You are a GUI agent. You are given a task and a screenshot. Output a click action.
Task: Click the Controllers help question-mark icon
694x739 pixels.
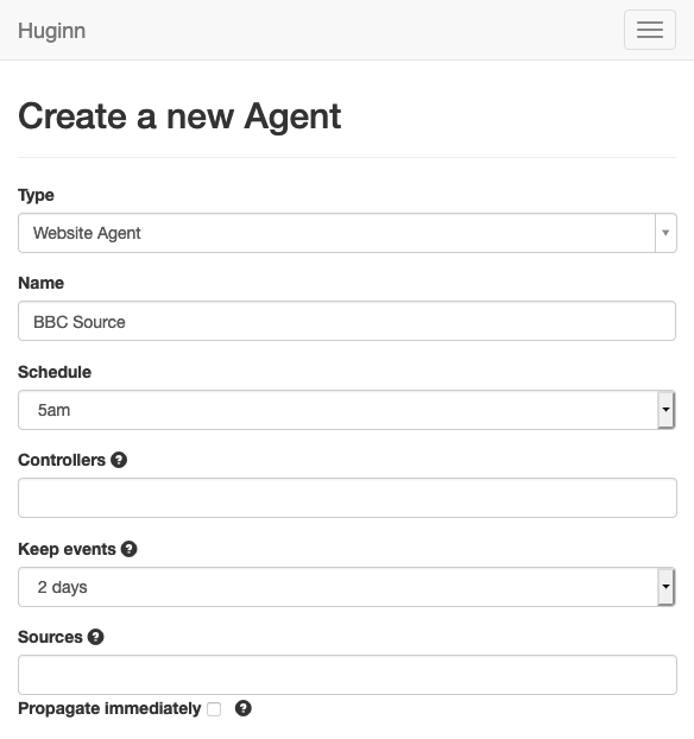pyautogui.click(x=119, y=460)
